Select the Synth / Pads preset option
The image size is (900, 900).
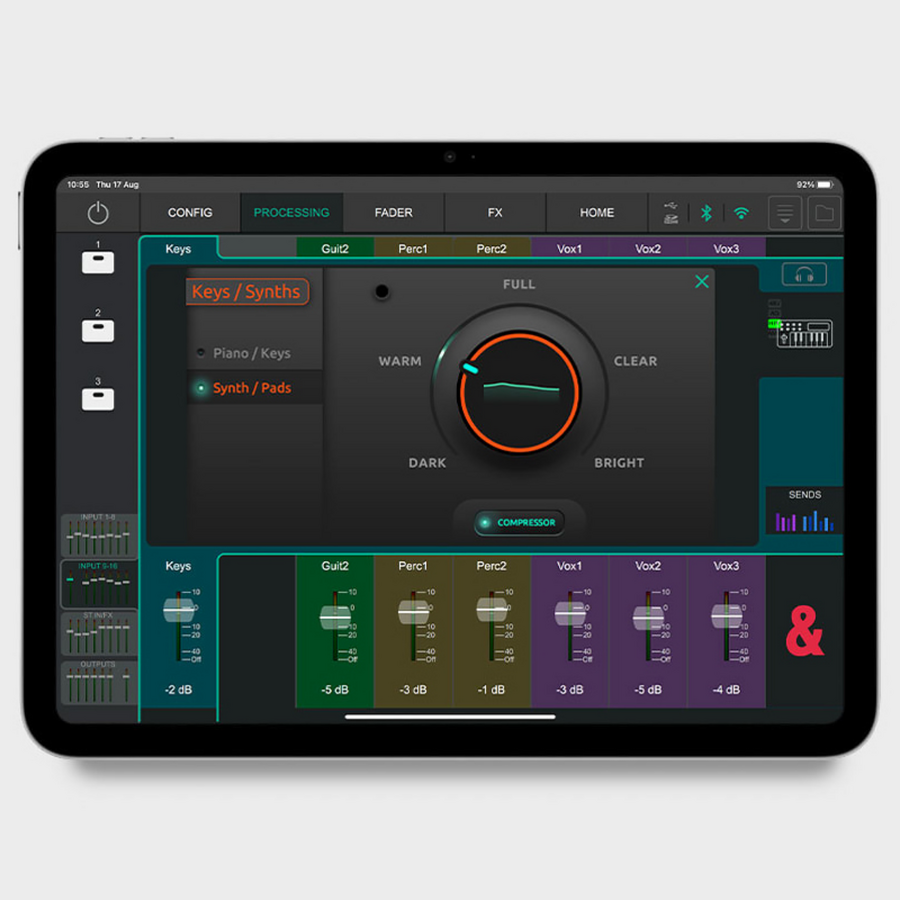(251, 388)
